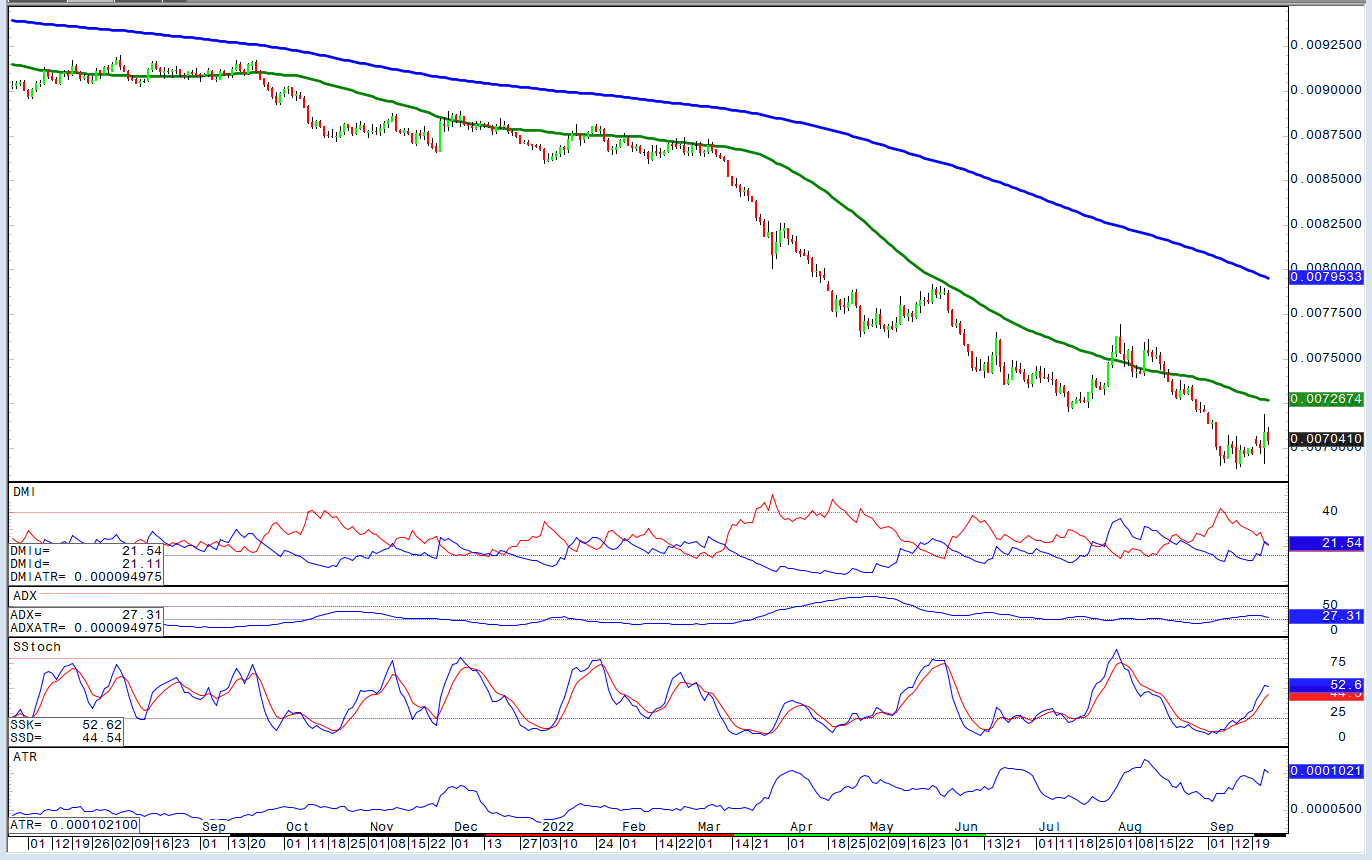Click the May month label on time axis
1372x860 pixels.
[881, 827]
